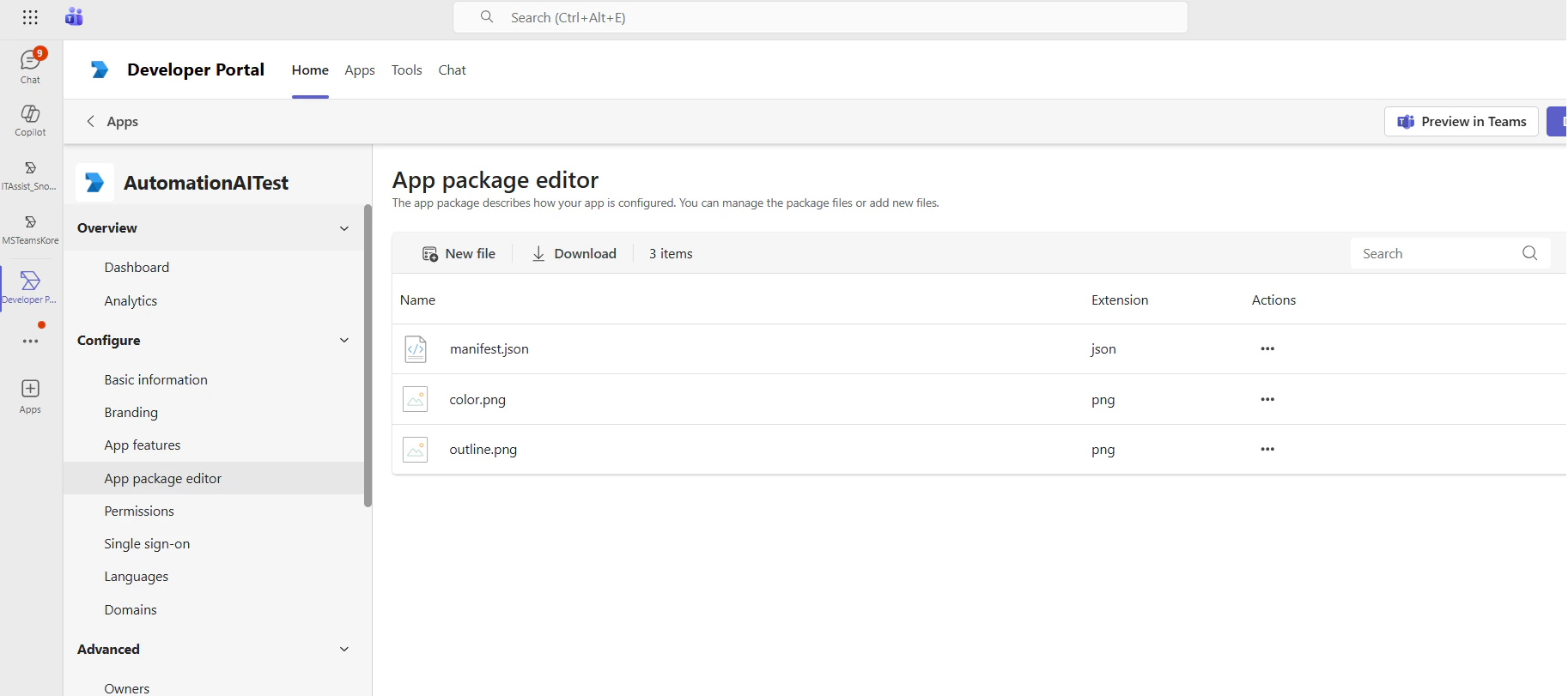Collapse the Overview section

pos(344,228)
